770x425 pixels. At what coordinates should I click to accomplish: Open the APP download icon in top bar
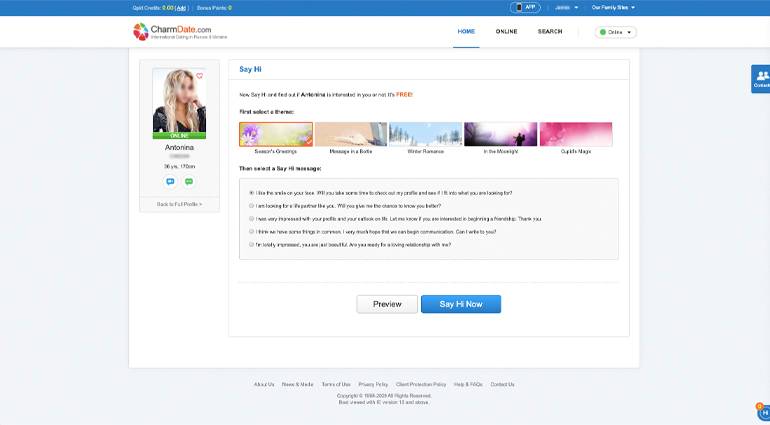[525, 7]
